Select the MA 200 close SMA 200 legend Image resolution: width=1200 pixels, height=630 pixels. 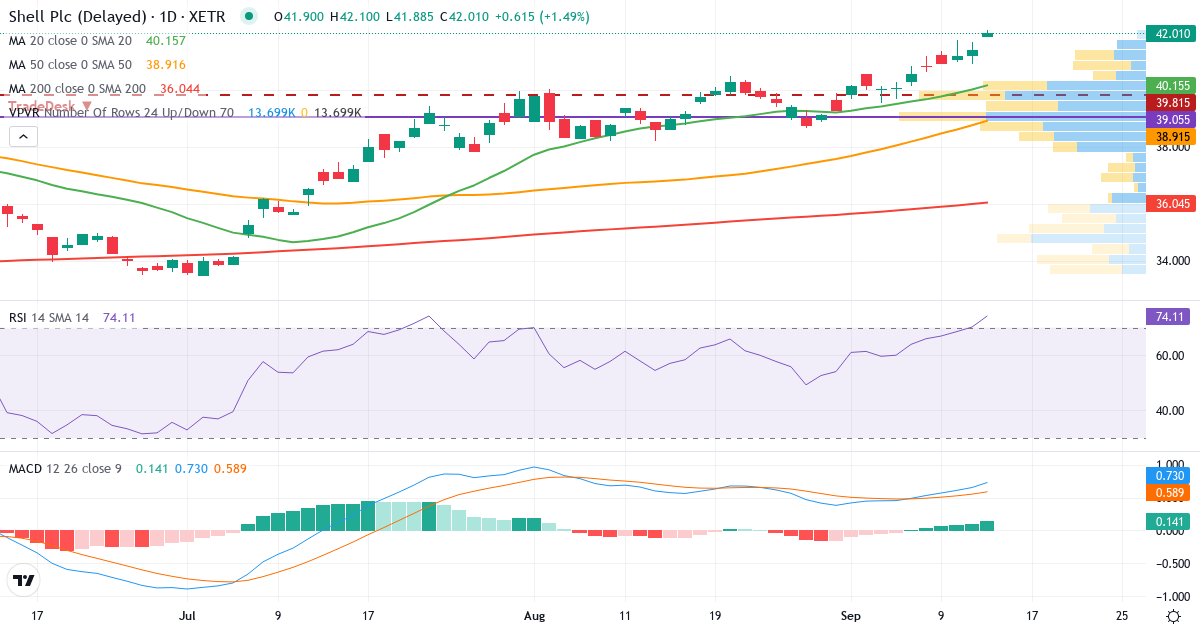pyautogui.click(x=76, y=89)
